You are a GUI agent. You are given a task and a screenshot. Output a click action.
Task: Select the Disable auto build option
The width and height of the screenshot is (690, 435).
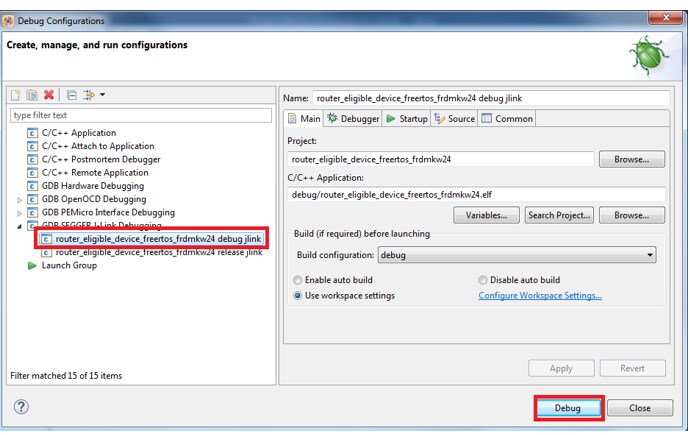(484, 280)
